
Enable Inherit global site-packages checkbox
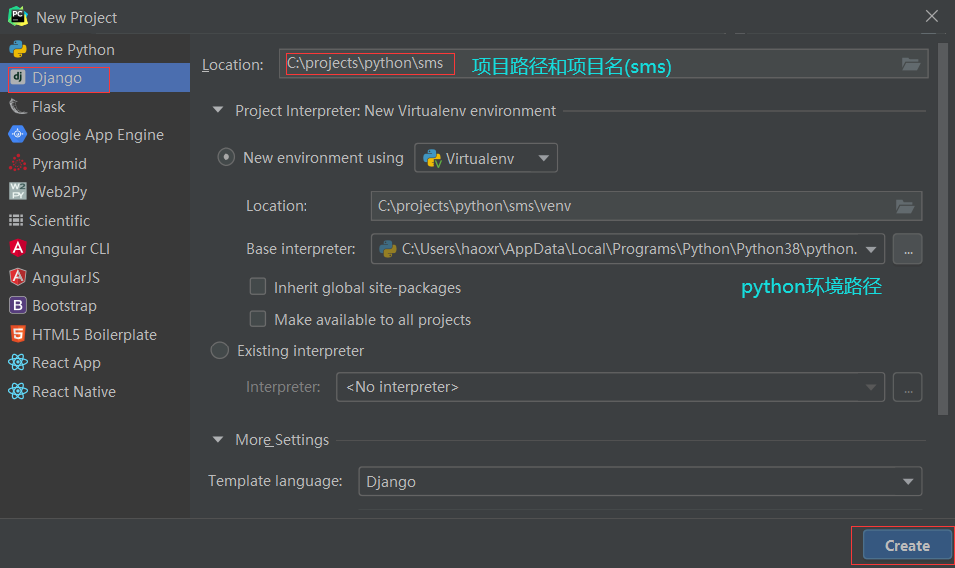point(258,288)
